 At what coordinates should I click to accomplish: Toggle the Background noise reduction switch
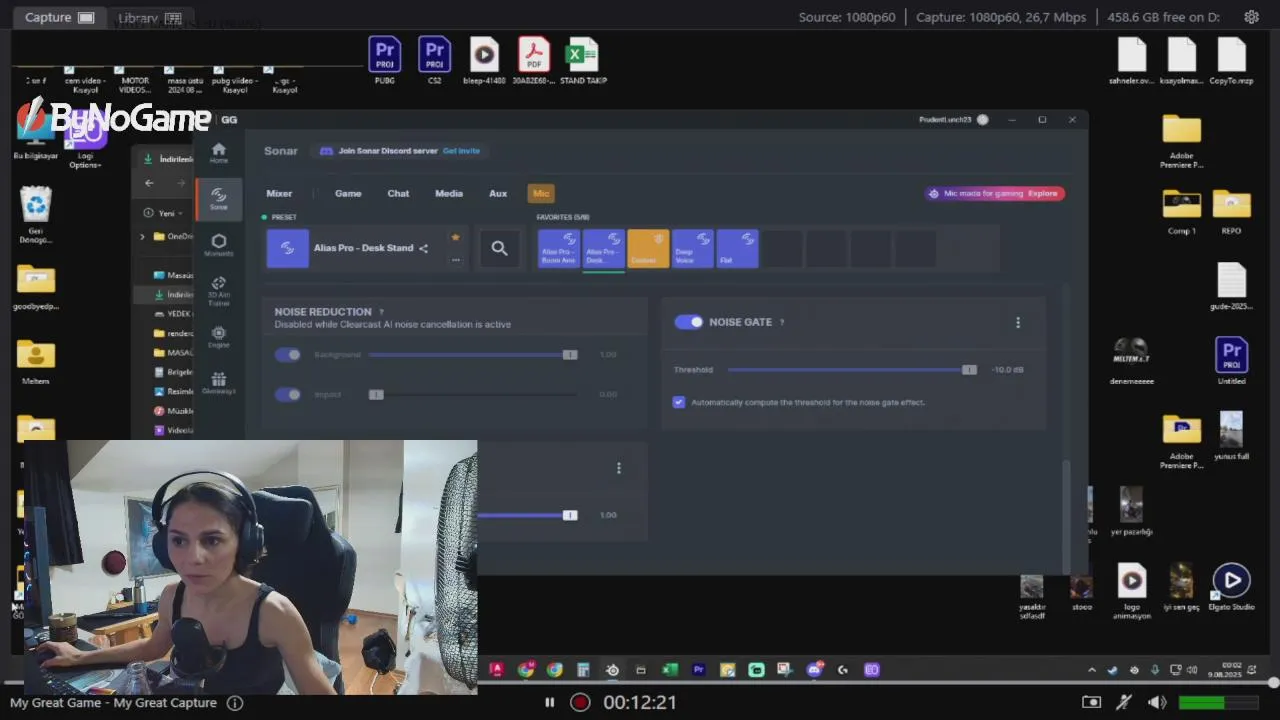tap(288, 355)
